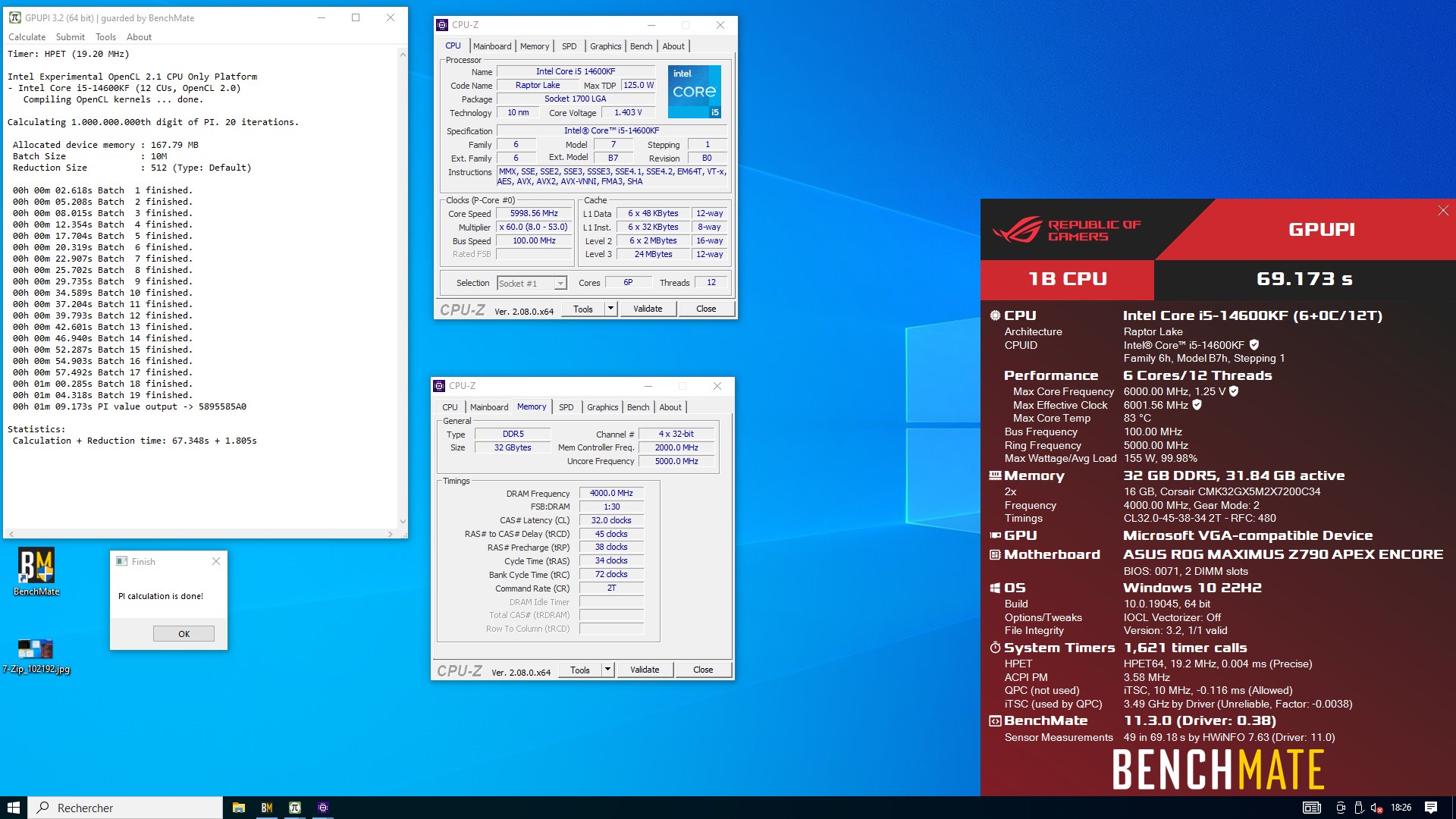Click the PI value output 5895585A0 line
The width and height of the screenshot is (1456, 819).
(x=129, y=406)
